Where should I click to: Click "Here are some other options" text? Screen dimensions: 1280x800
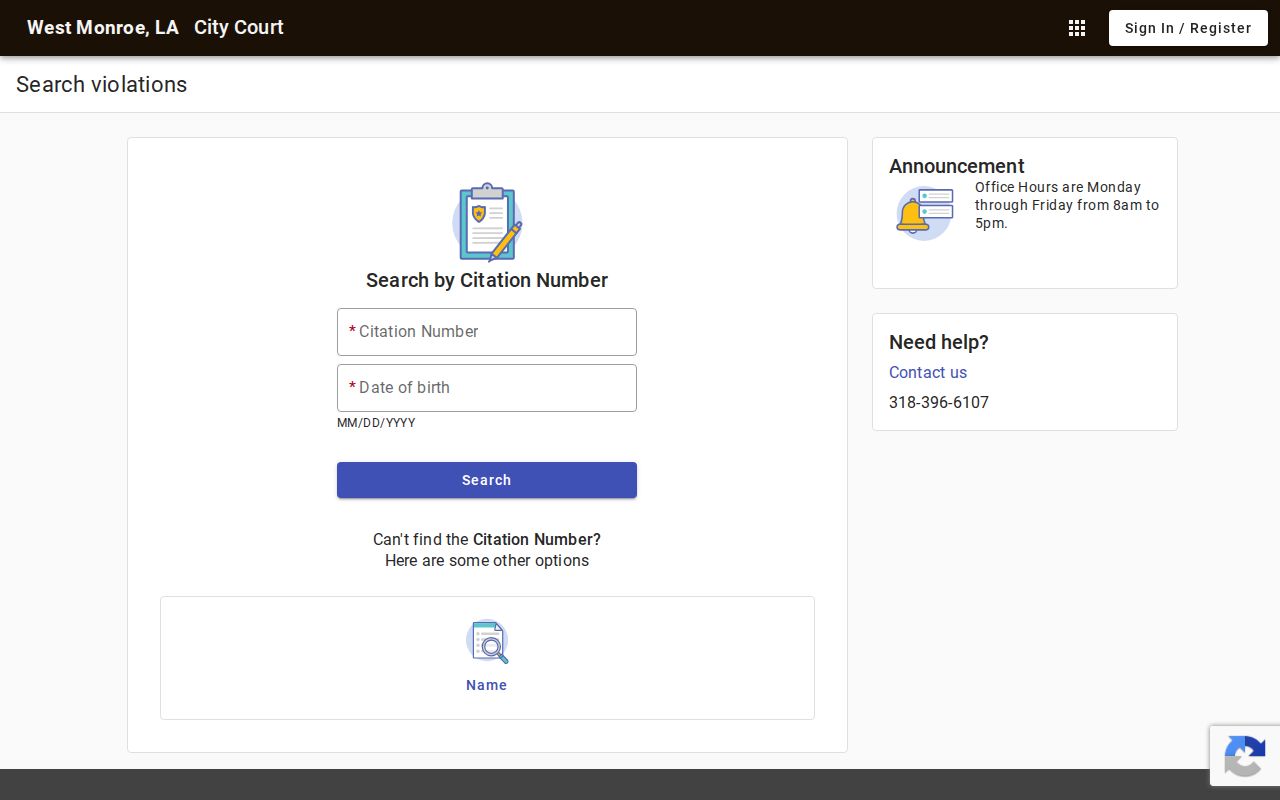tap(487, 560)
